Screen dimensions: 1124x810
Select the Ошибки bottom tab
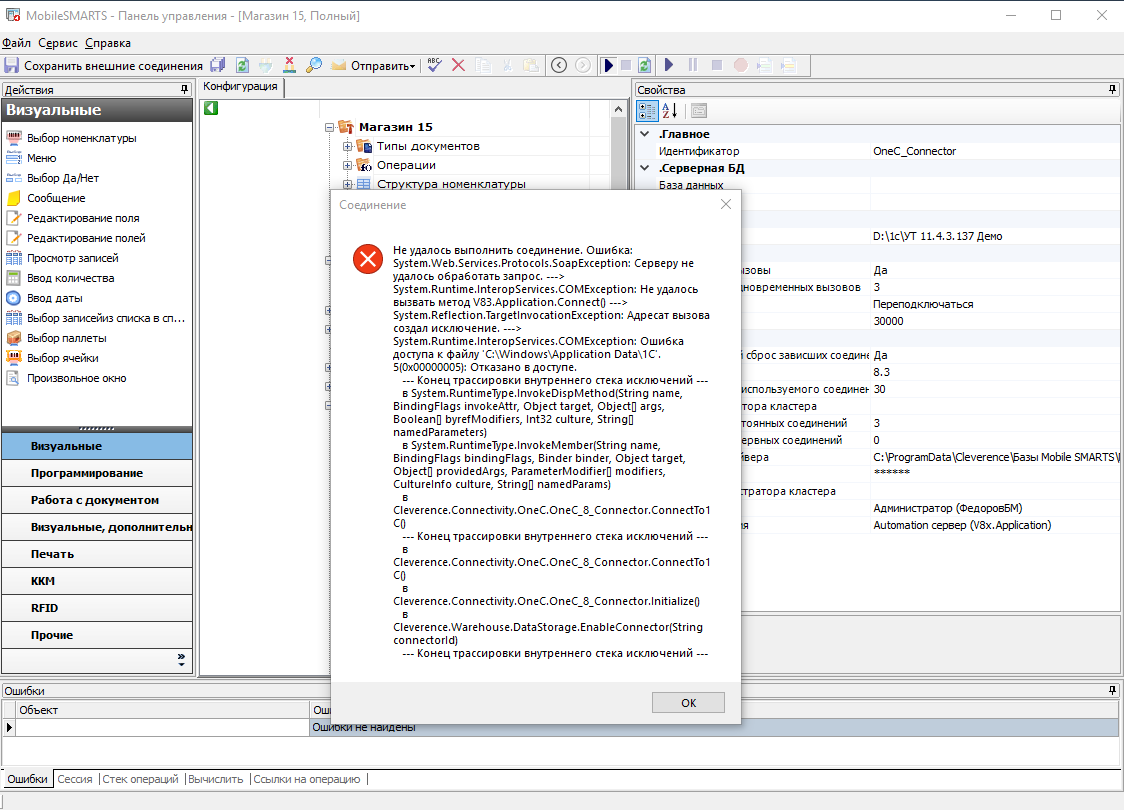27,779
